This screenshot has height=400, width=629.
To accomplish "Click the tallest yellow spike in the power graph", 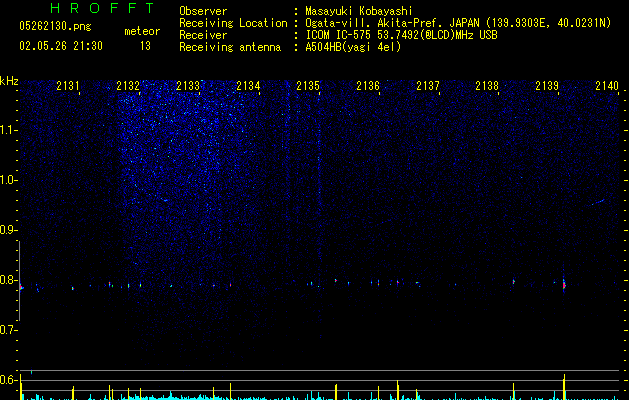I will pos(564,387).
